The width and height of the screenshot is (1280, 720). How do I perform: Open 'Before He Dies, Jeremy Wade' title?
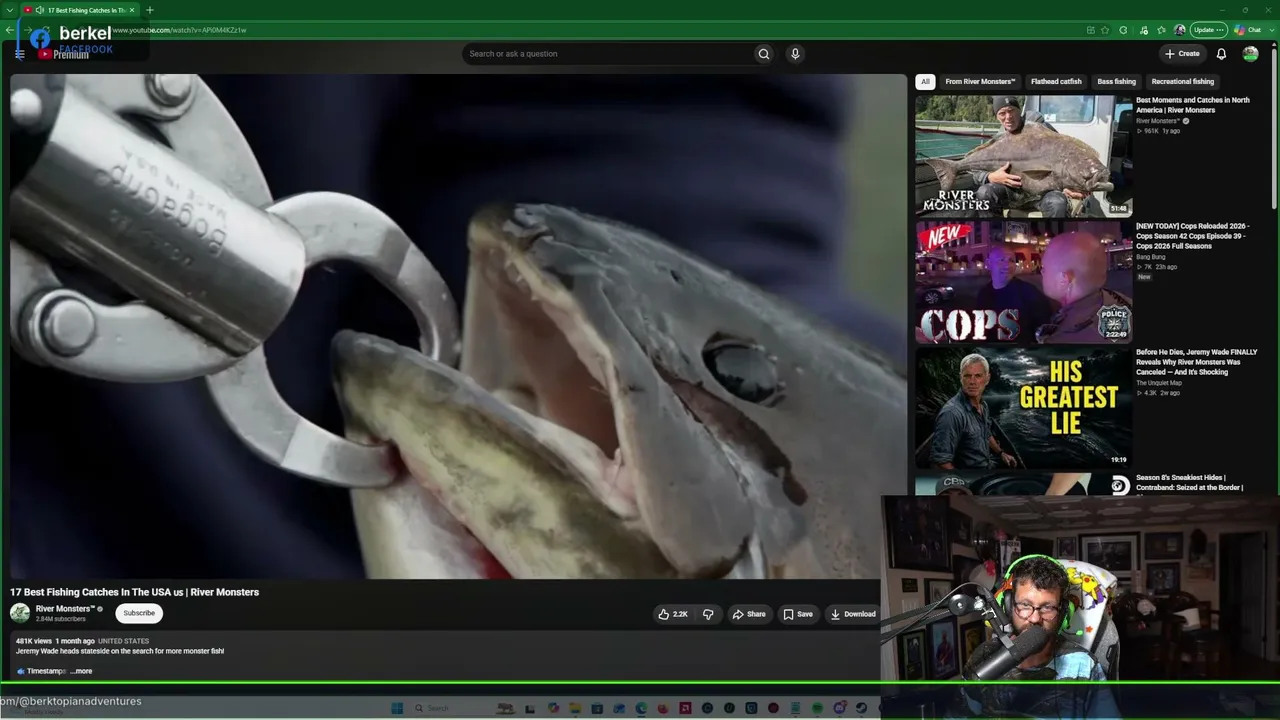click(1197, 362)
